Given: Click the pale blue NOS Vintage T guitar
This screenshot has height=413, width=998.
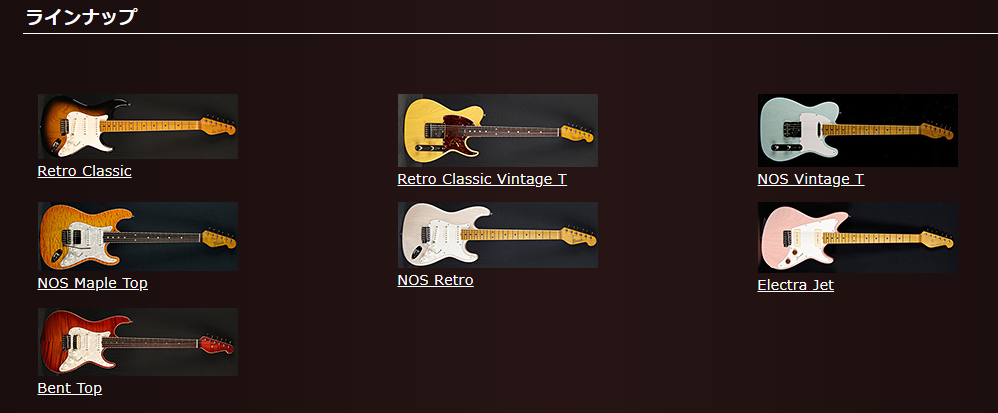Looking at the screenshot, I should 857,130.
